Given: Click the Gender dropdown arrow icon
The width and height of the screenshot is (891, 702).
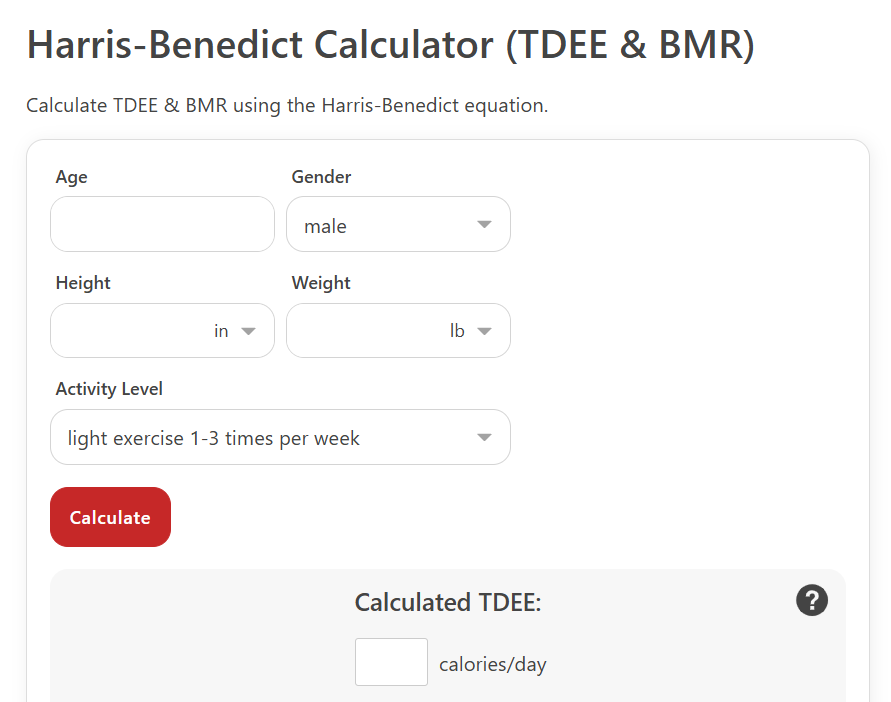Looking at the screenshot, I should (484, 225).
